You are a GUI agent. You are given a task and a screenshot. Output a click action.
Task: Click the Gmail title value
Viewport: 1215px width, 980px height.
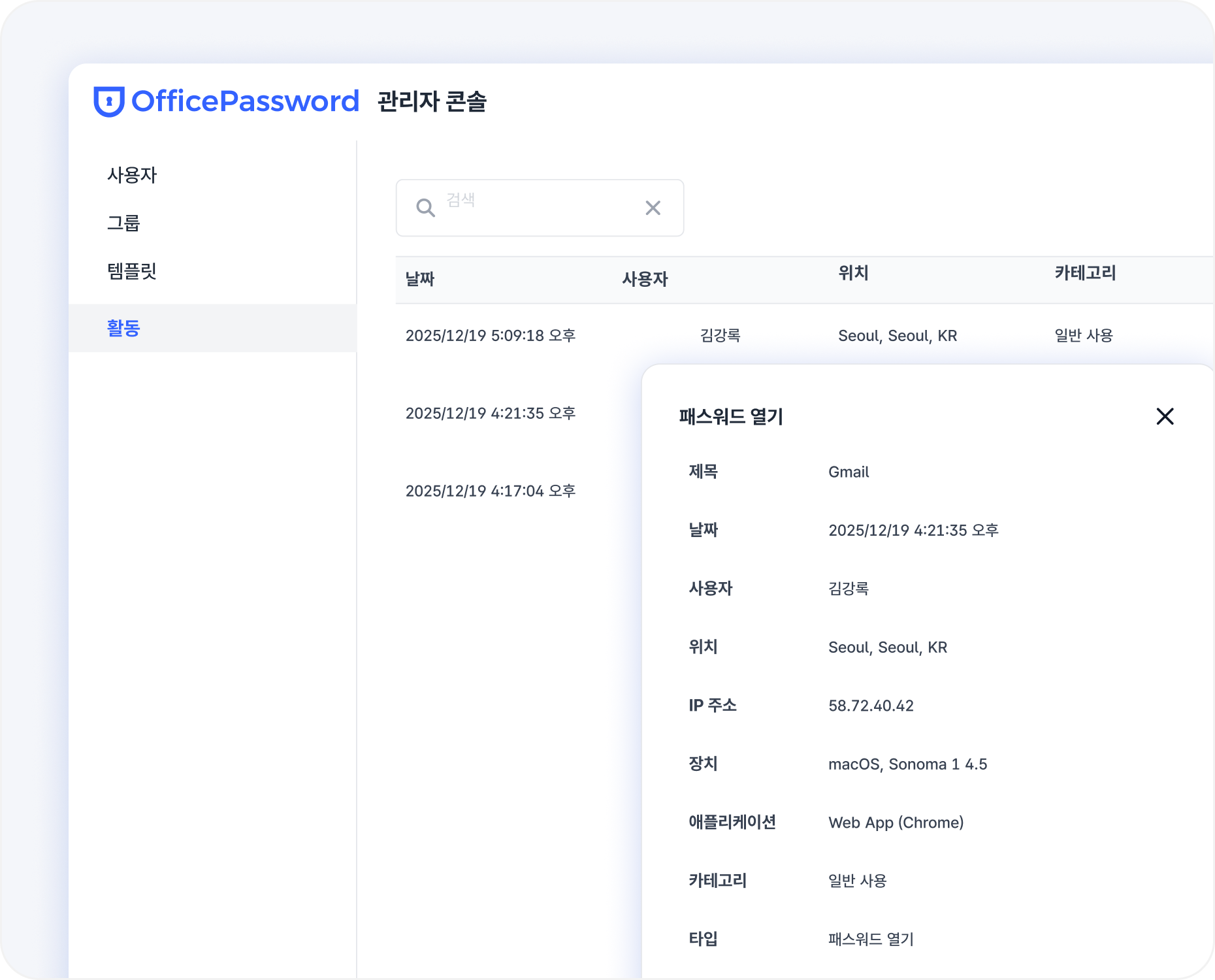[x=849, y=472]
